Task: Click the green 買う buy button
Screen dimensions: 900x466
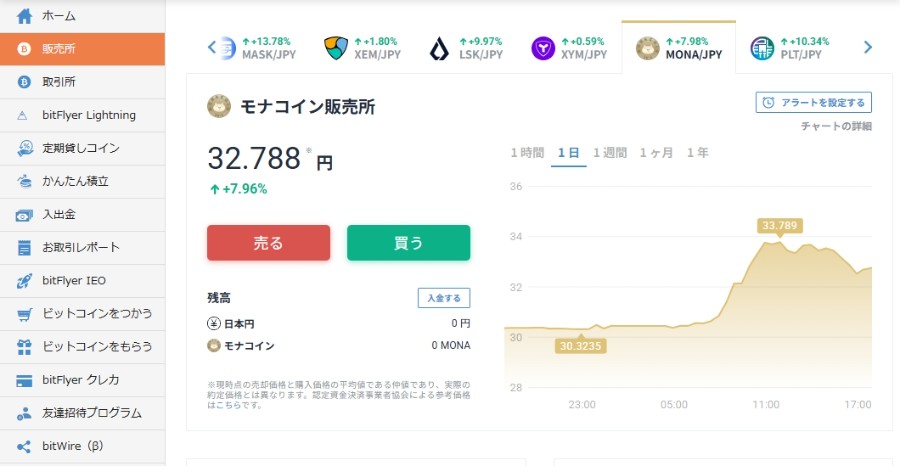Action: tap(409, 243)
